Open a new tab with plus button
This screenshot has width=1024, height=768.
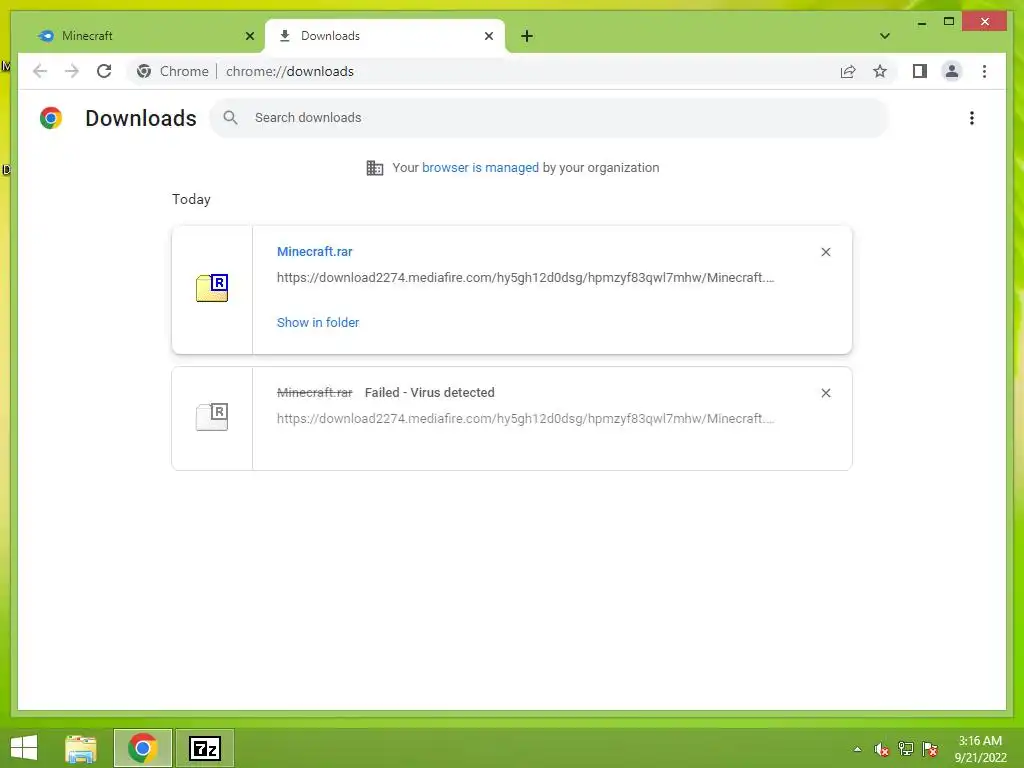[527, 36]
